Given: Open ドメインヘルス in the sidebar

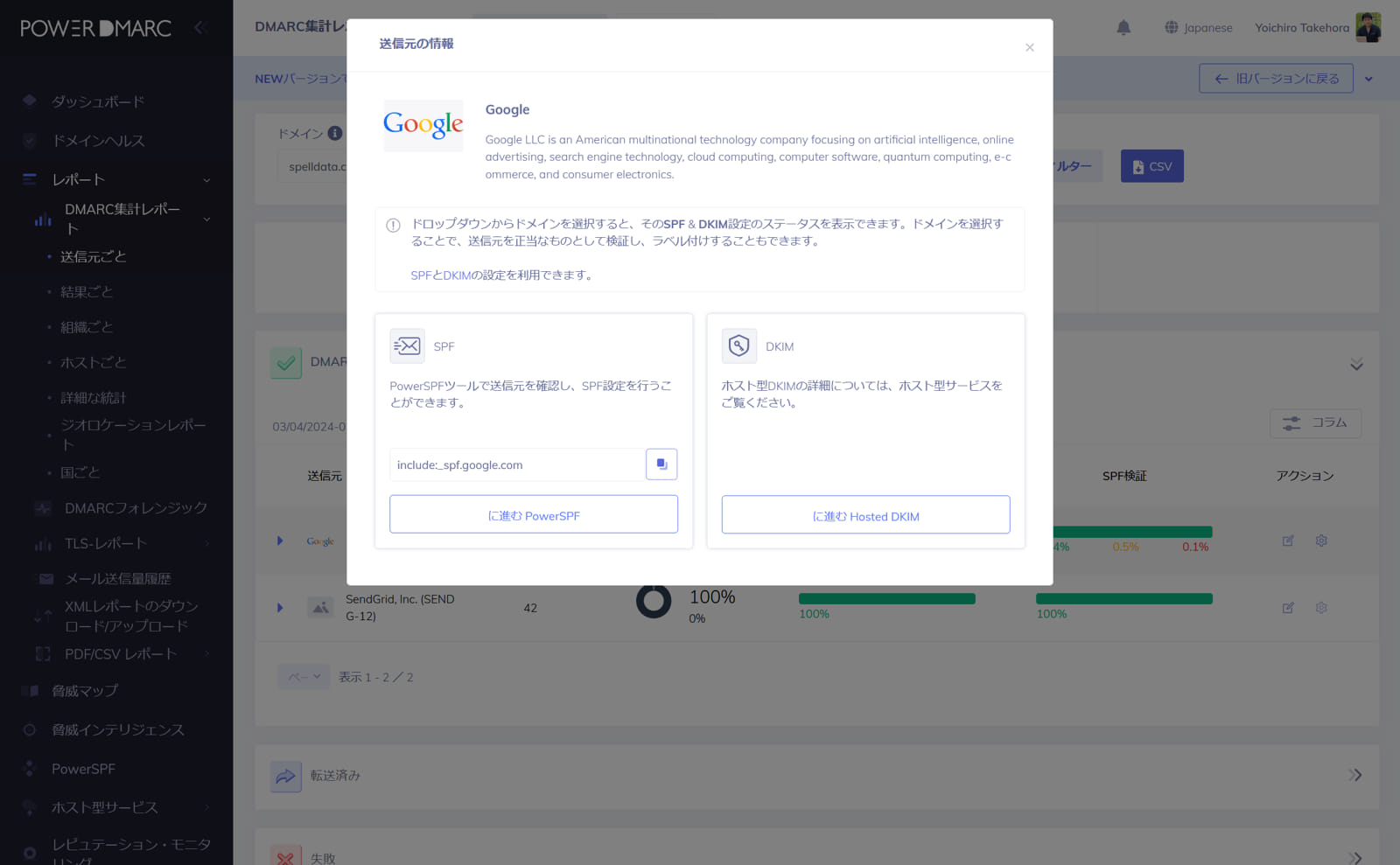Looking at the screenshot, I should point(97,141).
